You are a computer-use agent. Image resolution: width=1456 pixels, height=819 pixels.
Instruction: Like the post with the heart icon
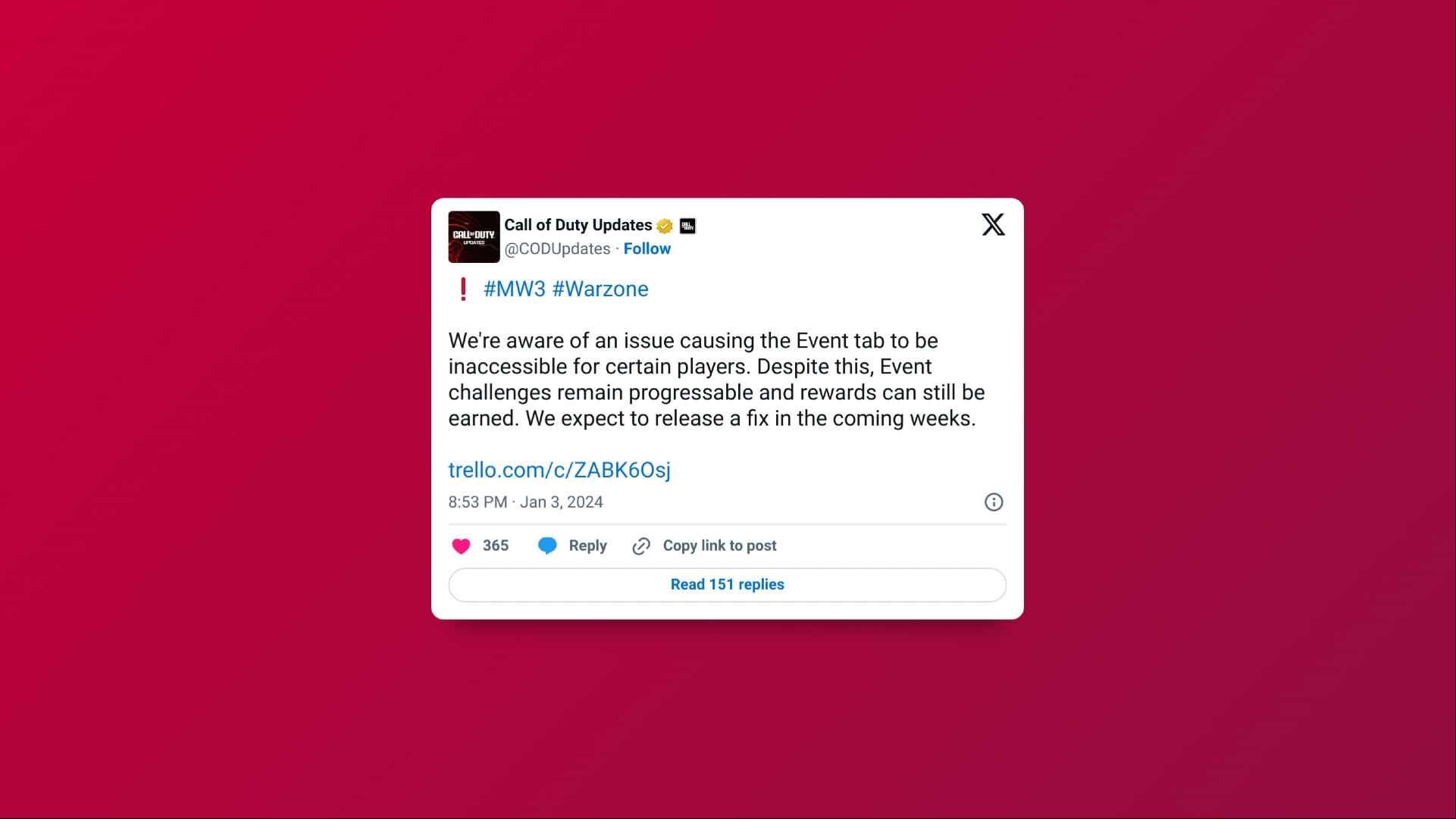(x=461, y=545)
